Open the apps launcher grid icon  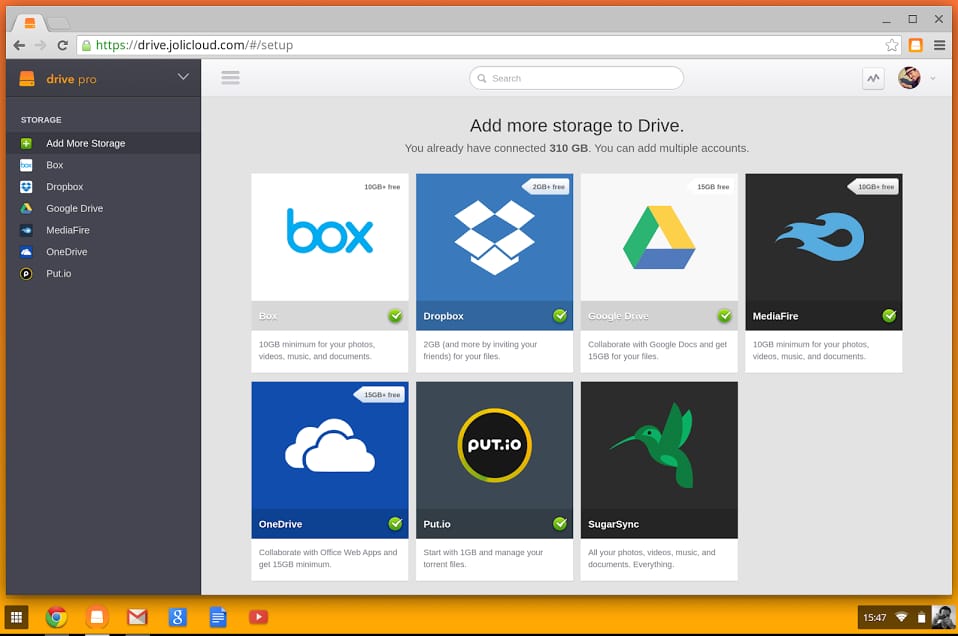point(16,617)
